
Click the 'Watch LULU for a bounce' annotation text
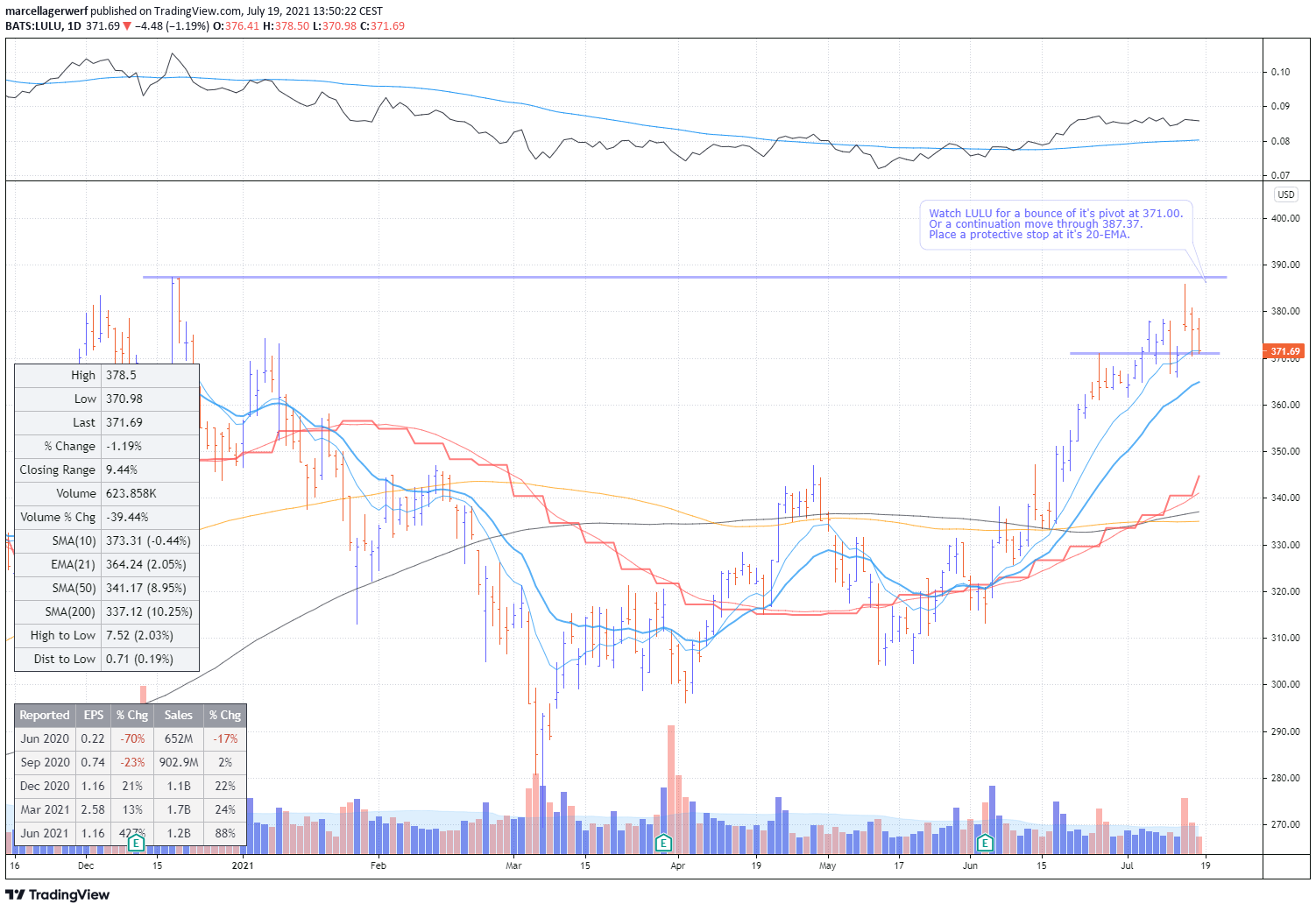[x=1056, y=213]
